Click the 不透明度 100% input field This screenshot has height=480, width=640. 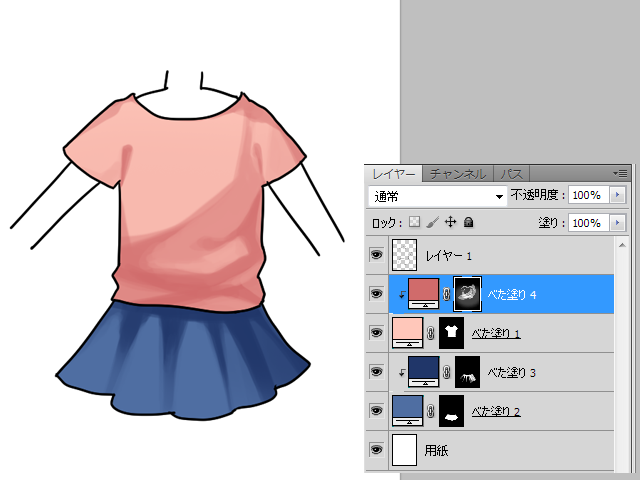[587, 195]
